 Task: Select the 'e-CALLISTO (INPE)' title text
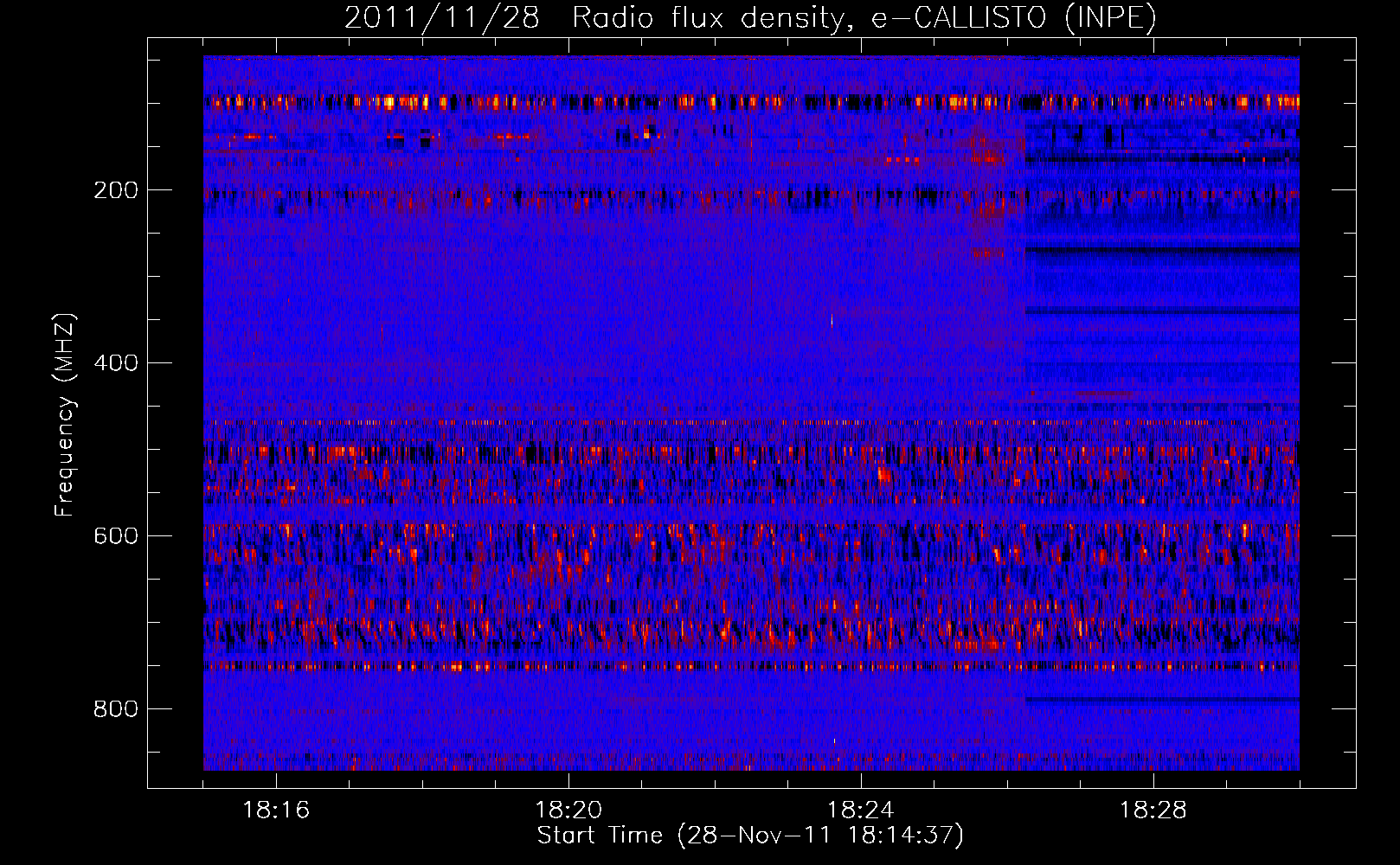pos(1013,17)
